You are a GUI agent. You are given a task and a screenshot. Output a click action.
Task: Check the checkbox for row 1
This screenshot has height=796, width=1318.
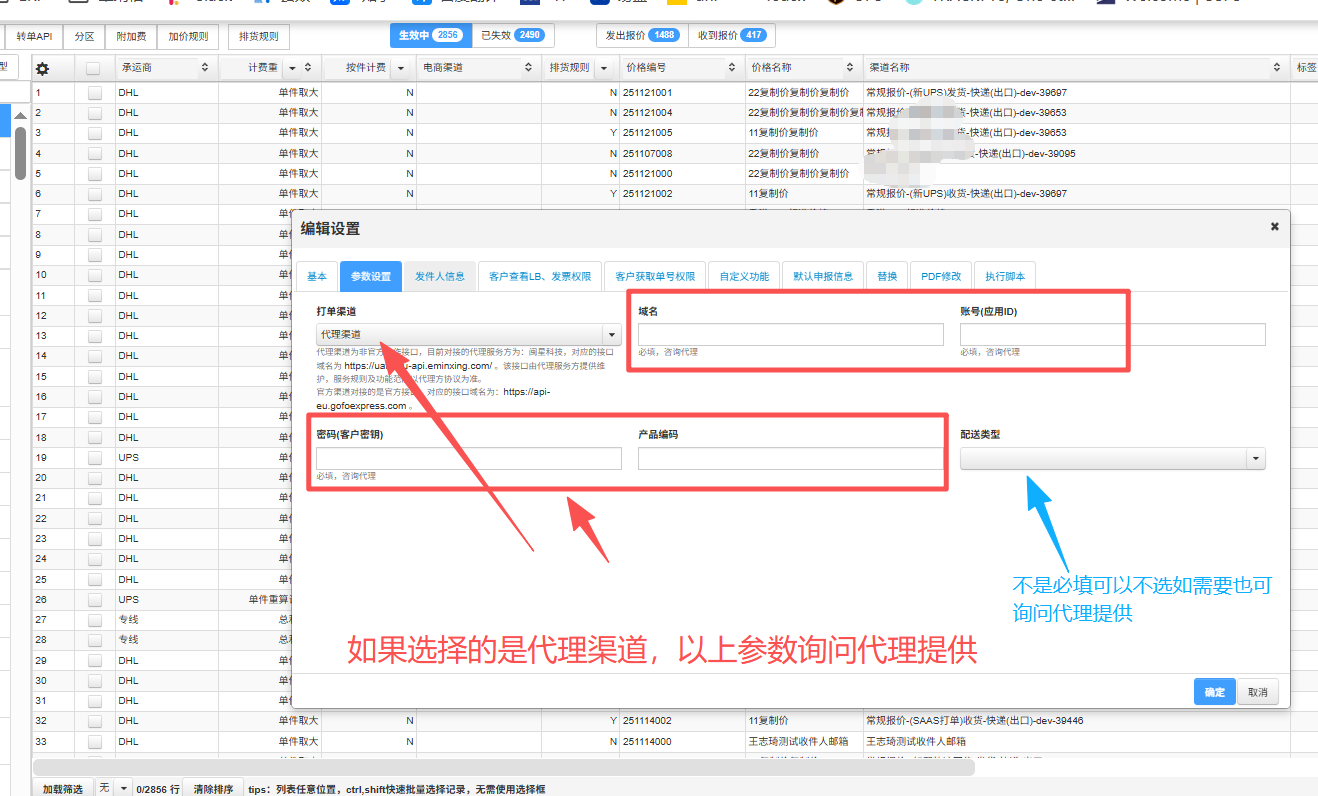(x=94, y=92)
